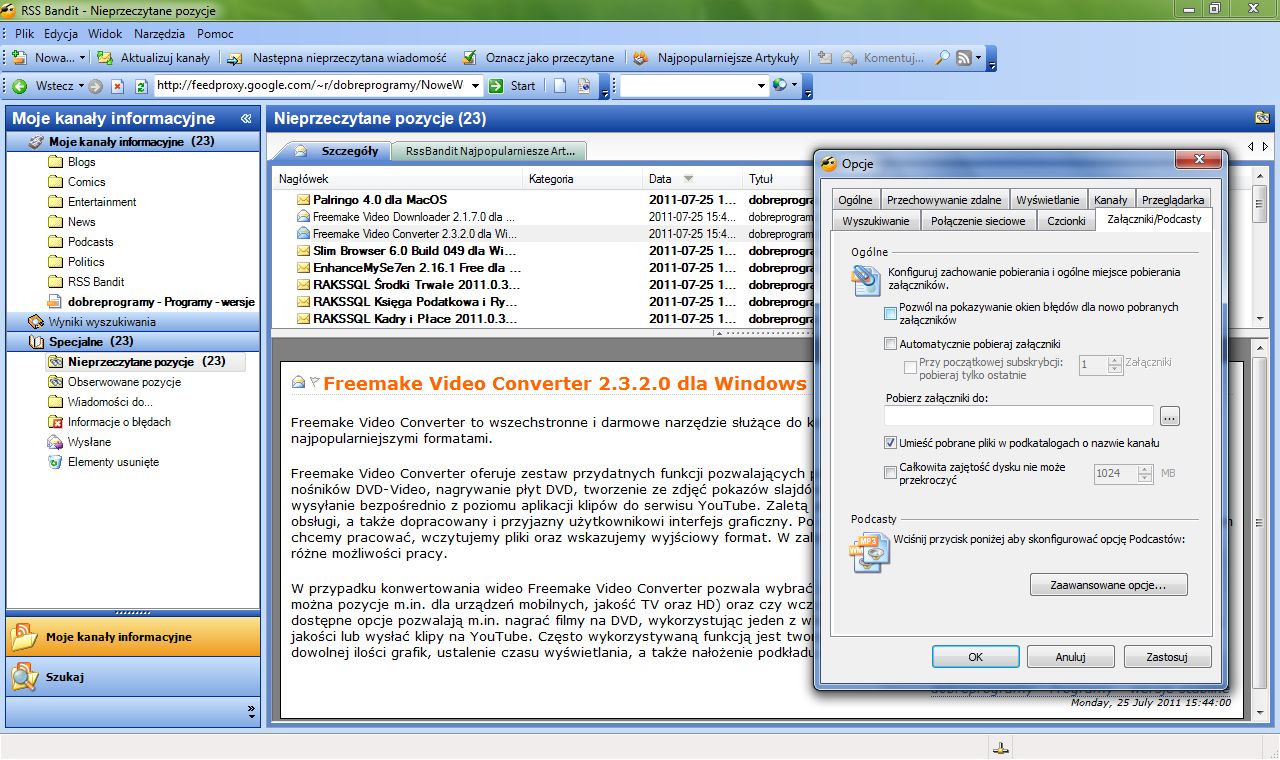The height and width of the screenshot is (760, 1280).
Task: Open the Nowa... button dropdown arrow
Action: (x=83, y=58)
